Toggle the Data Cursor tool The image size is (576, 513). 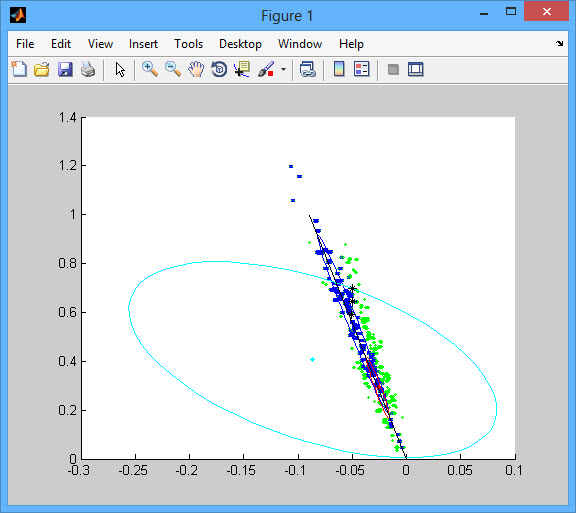[242, 69]
